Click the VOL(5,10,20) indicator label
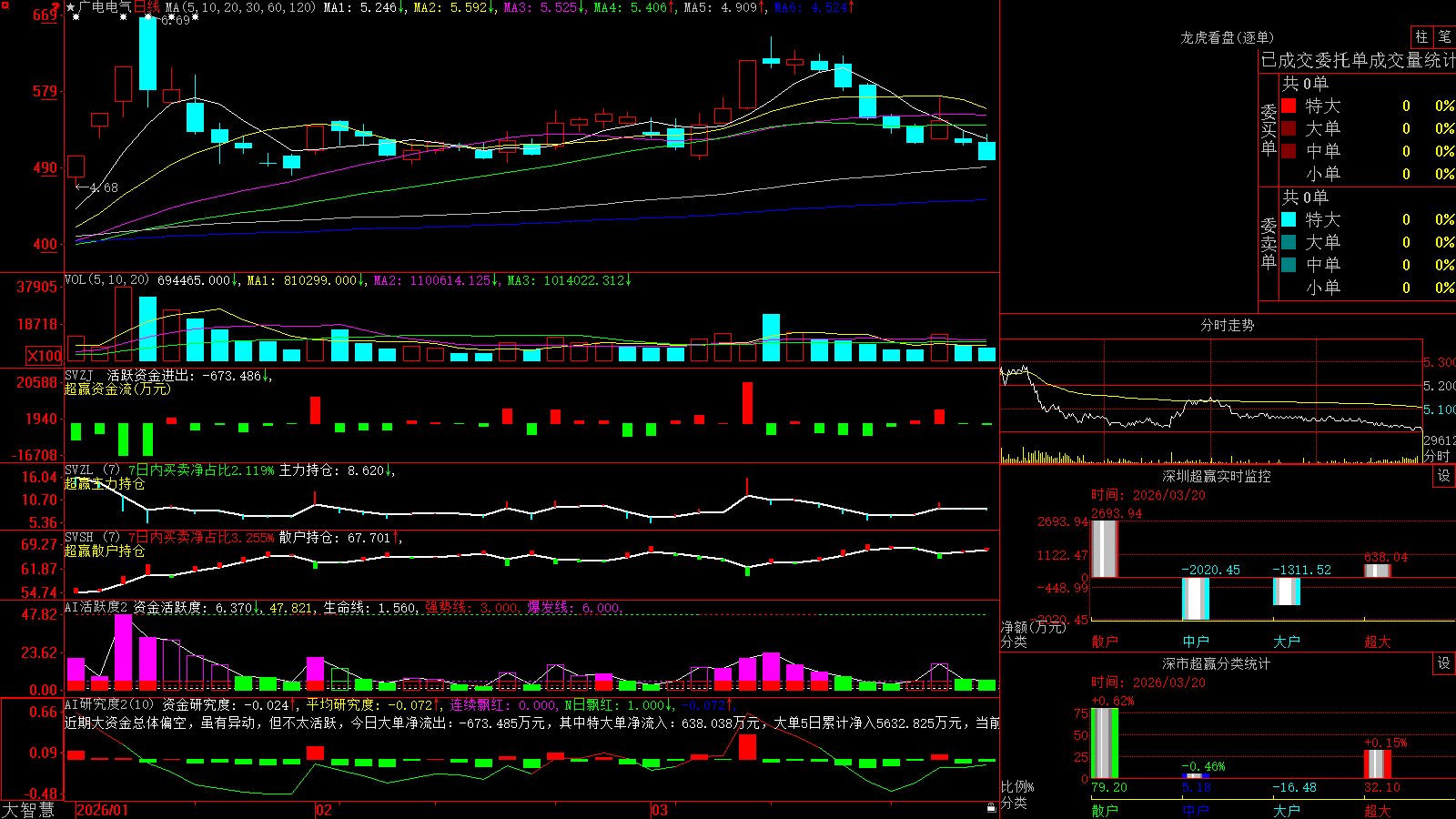This screenshot has height=819, width=1456. point(106,280)
